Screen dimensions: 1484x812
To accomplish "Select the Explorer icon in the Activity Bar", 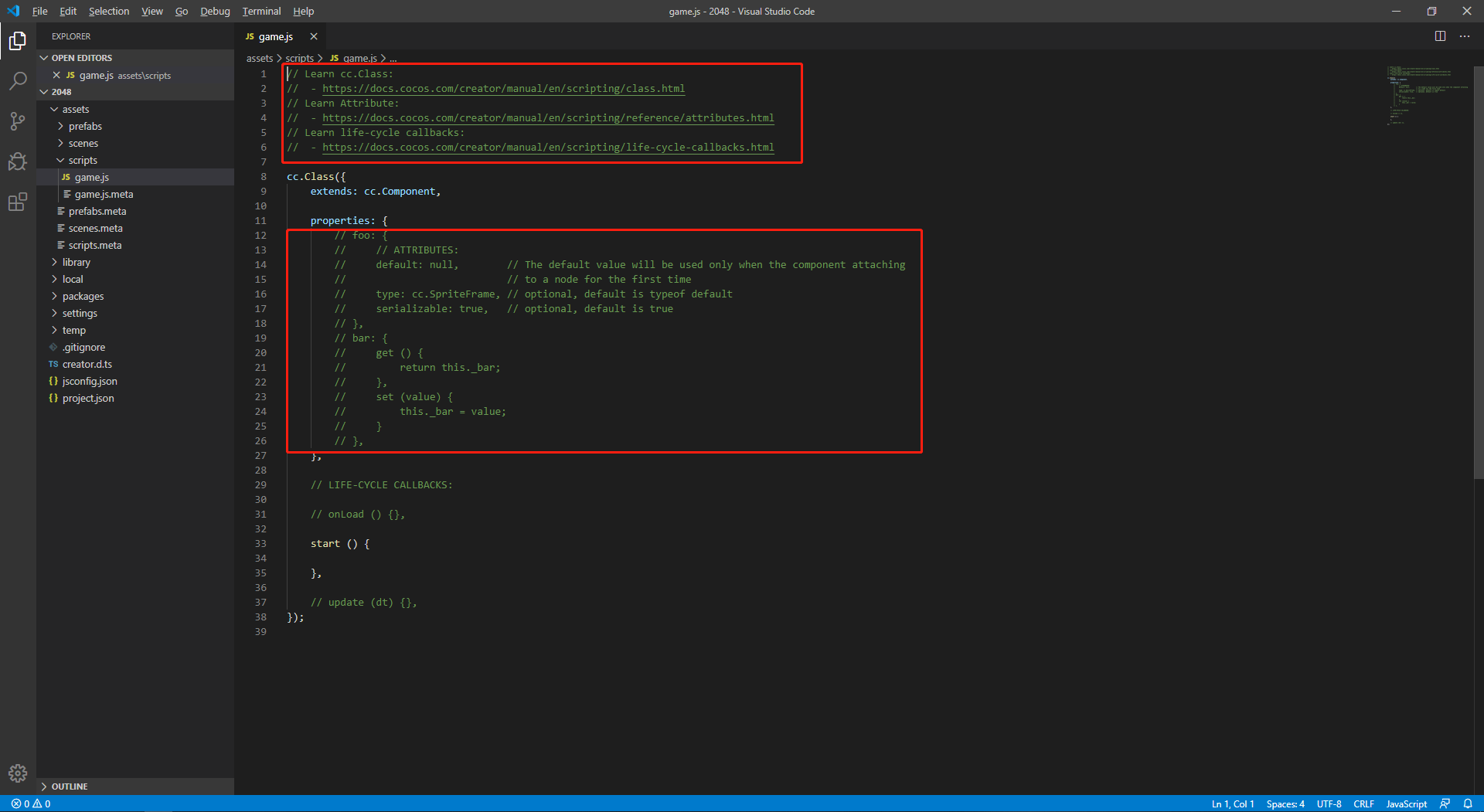I will [17, 40].
